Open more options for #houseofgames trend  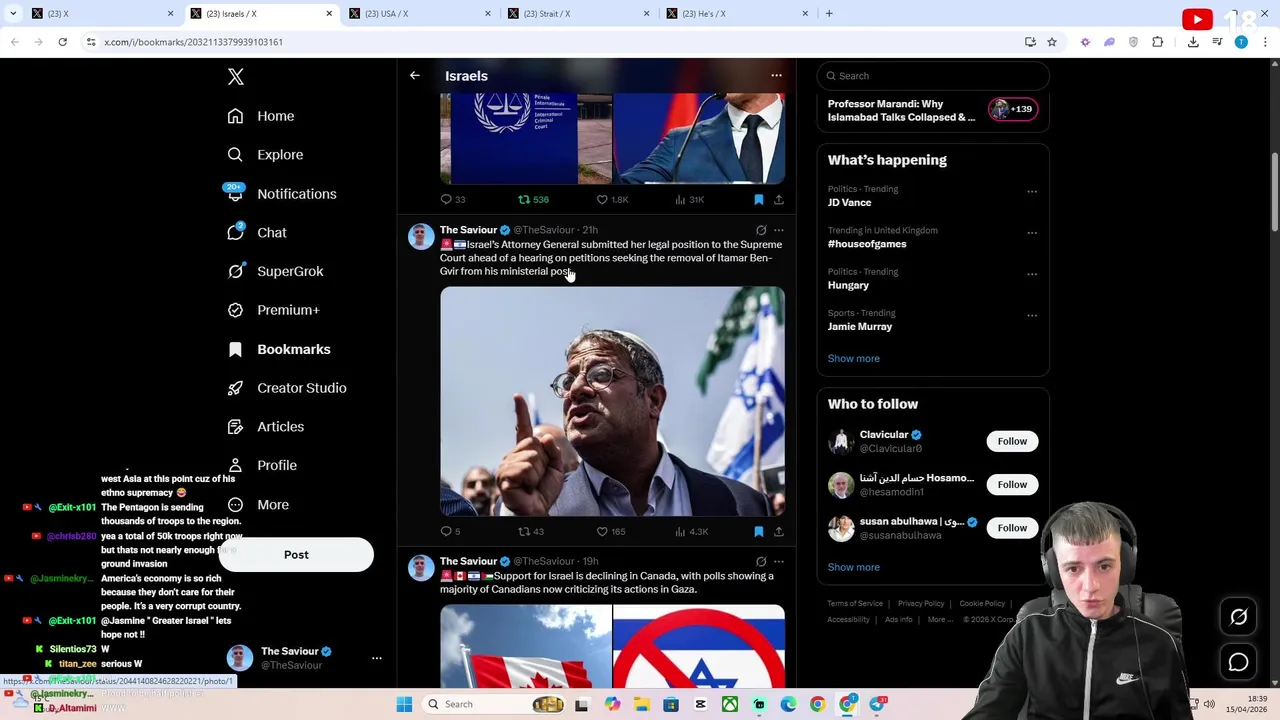pyautogui.click(x=1031, y=233)
